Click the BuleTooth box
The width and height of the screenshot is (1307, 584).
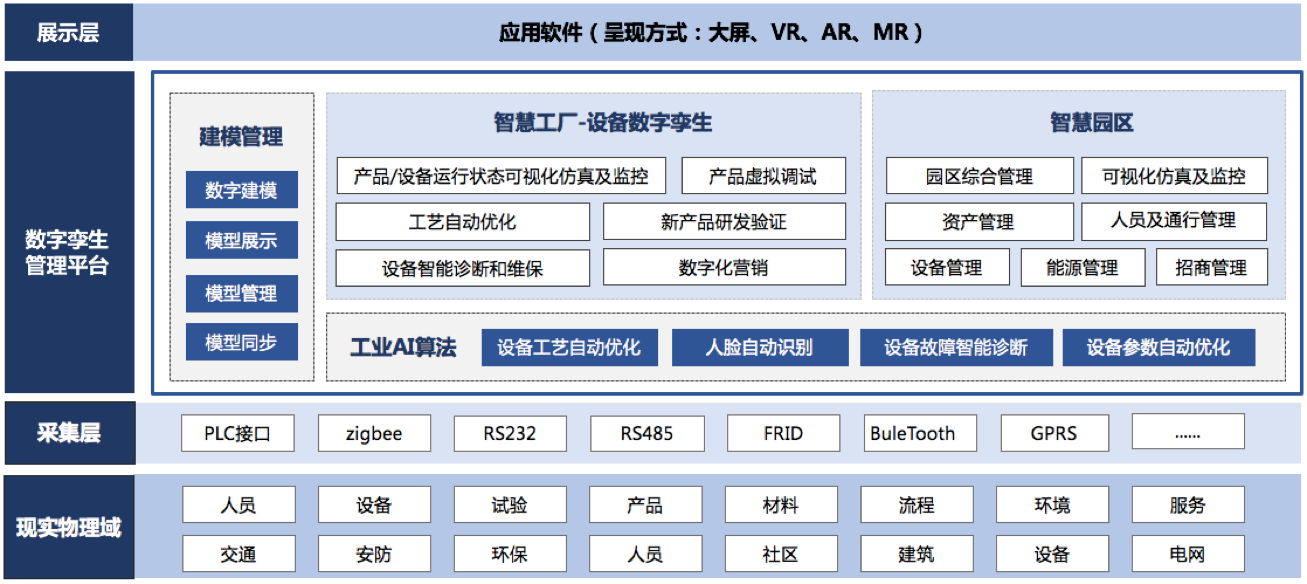point(912,434)
